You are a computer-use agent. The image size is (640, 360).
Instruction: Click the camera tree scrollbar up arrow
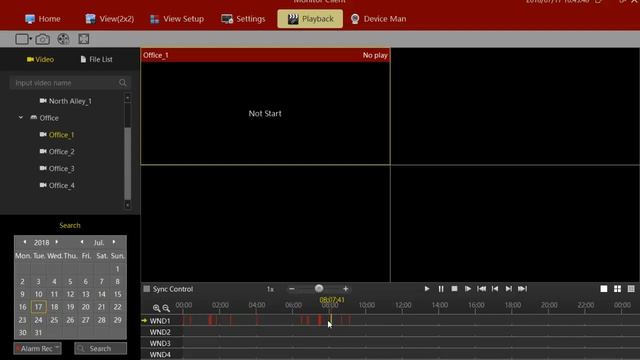coord(127,98)
